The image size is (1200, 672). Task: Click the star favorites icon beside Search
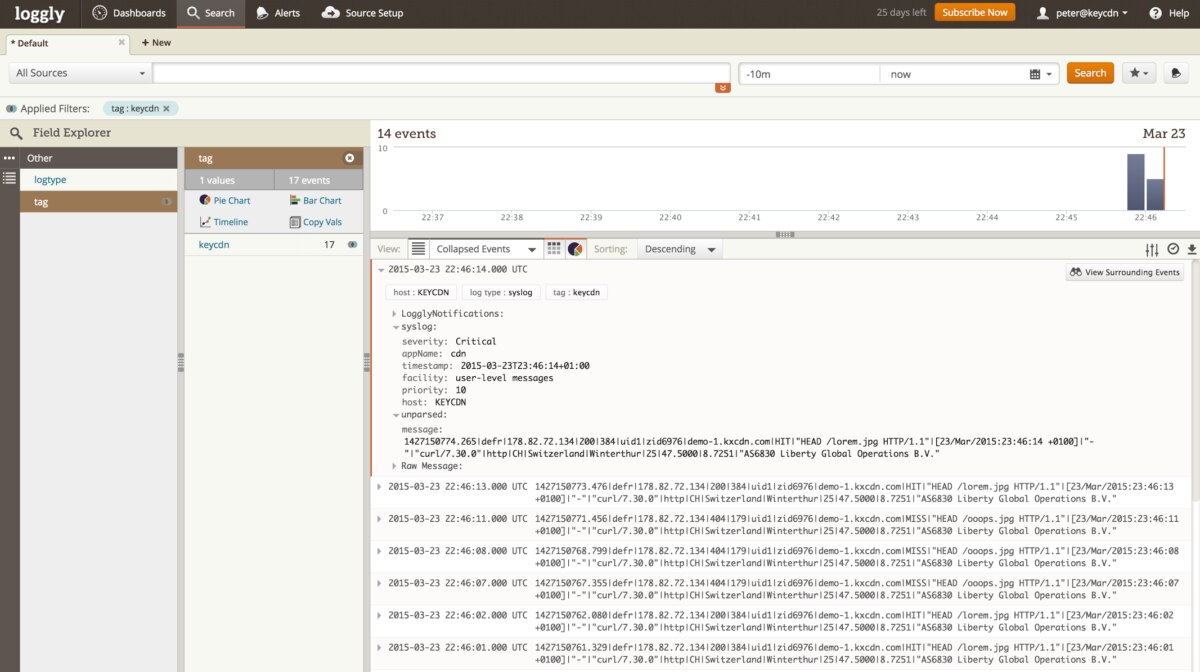click(1136, 73)
